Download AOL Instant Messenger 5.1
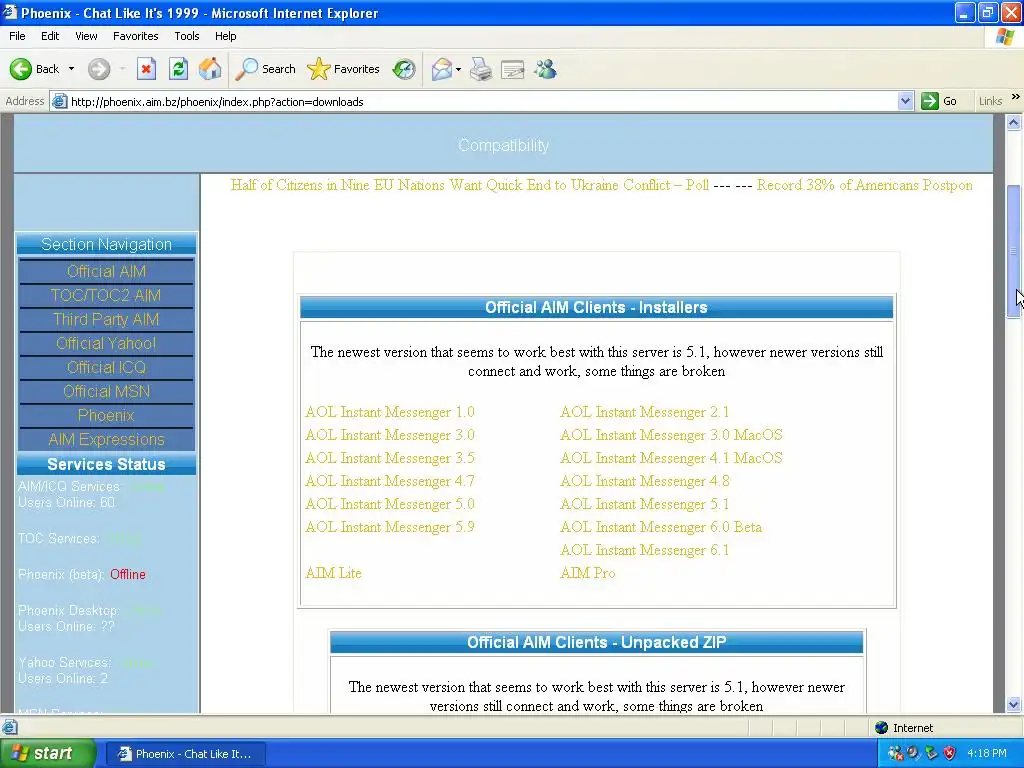Screen dimensions: 1024x768 point(645,504)
